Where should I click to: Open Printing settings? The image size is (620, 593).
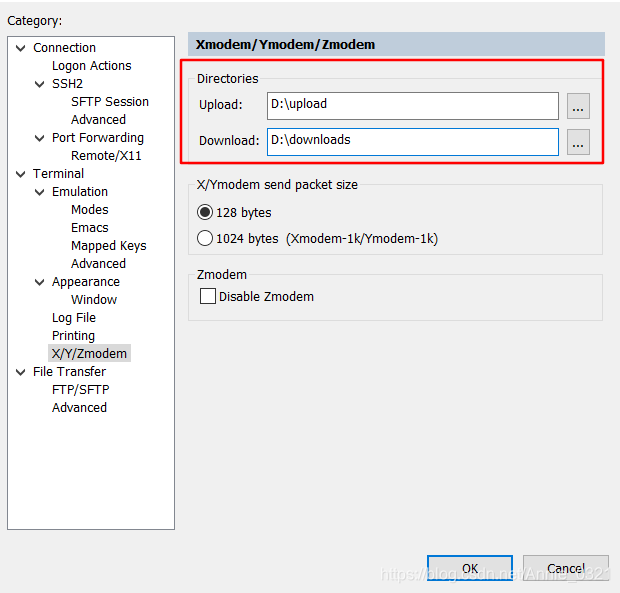pos(74,336)
